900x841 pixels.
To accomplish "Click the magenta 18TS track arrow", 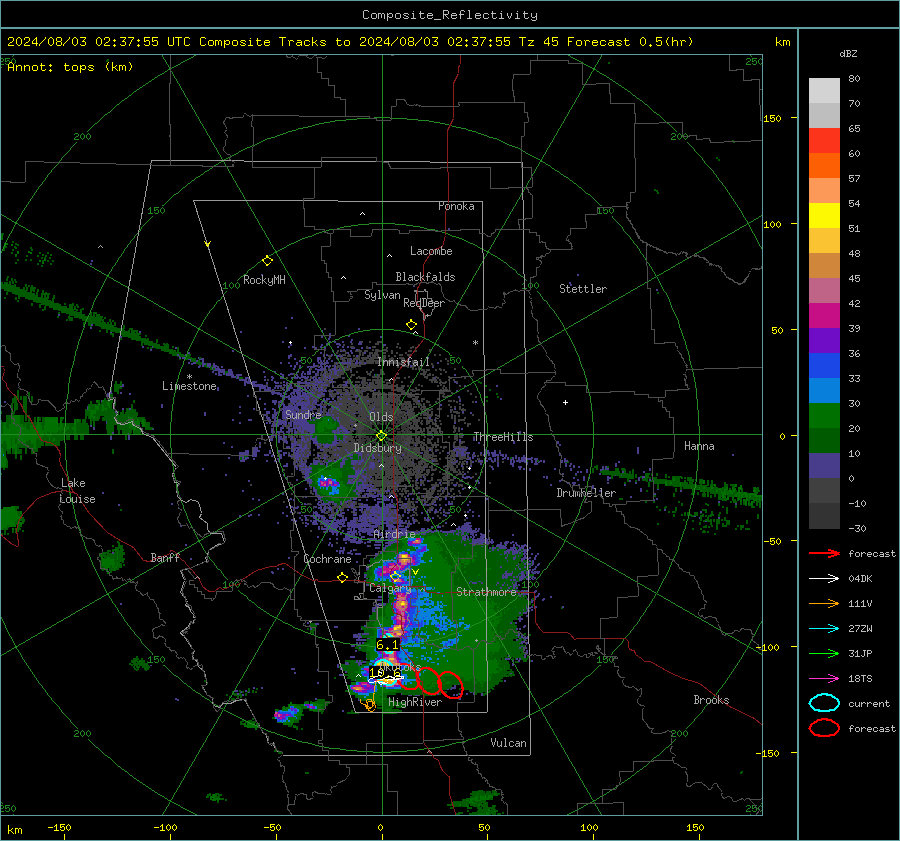I will click(x=824, y=679).
